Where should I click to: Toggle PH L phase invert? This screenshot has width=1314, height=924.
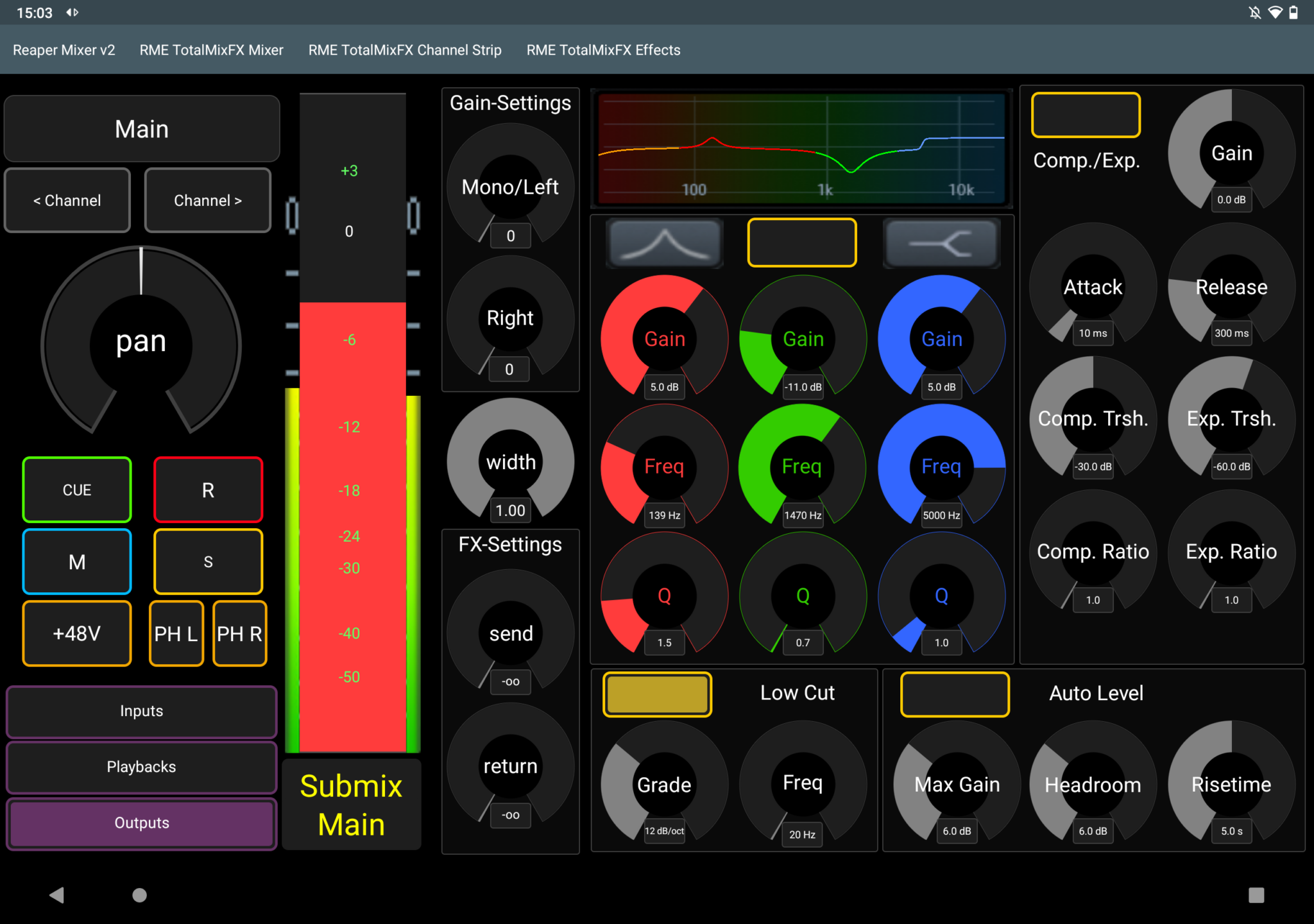(x=176, y=633)
